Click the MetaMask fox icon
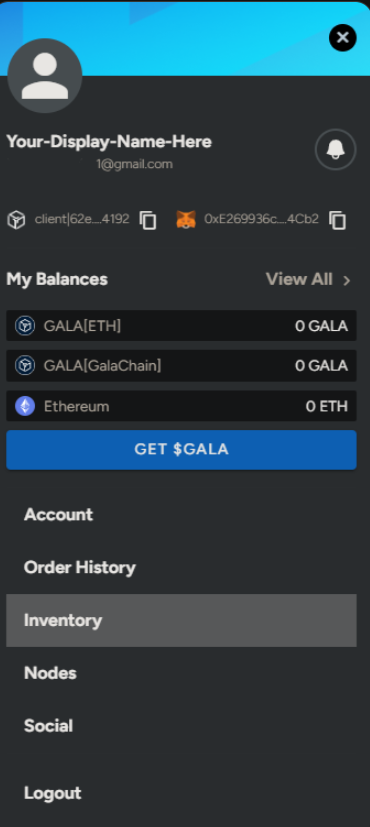This screenshot has width=370, height=827. point(186,219)
